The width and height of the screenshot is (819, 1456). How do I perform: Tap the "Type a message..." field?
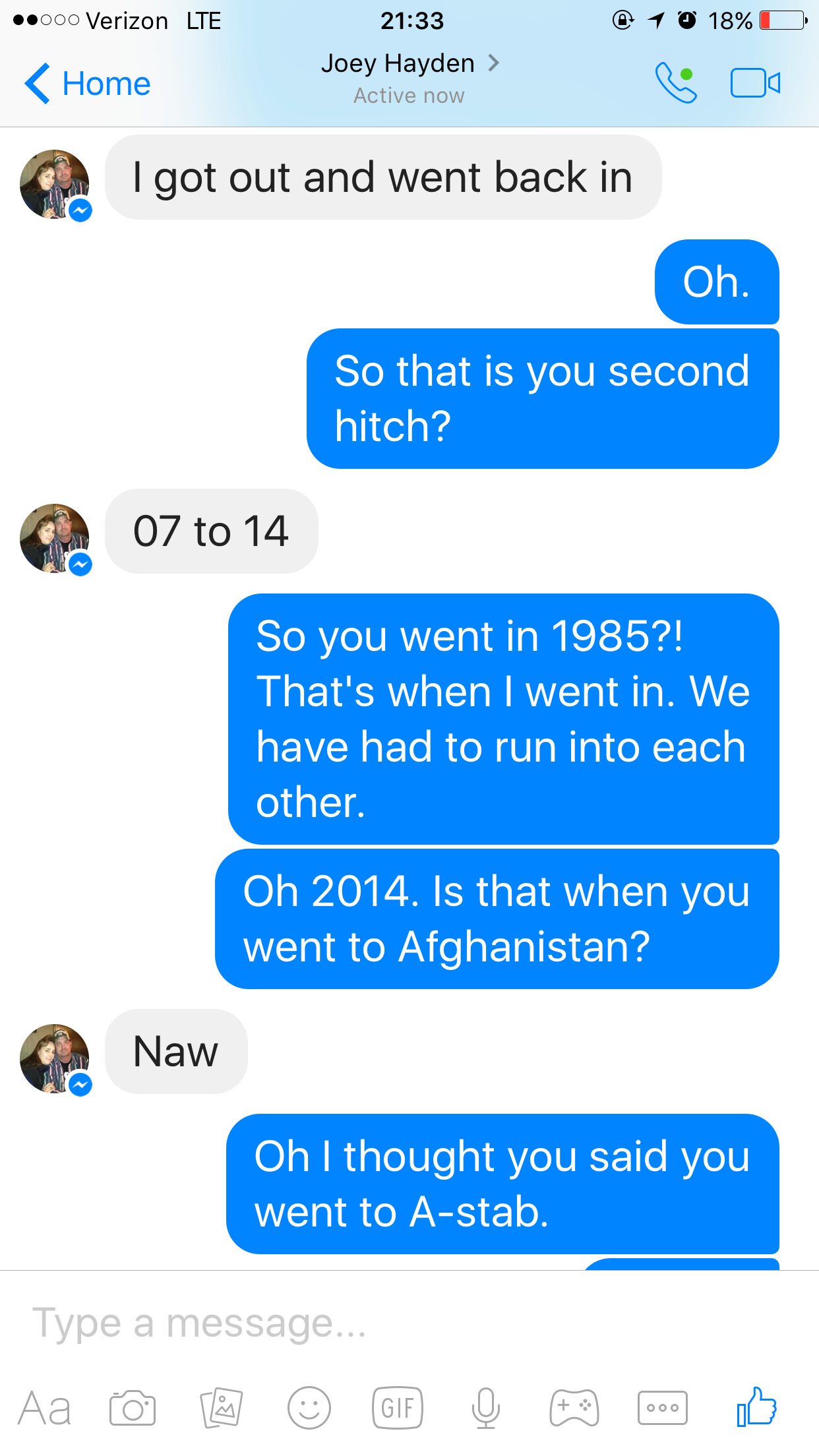click(x=396, y=1323)
